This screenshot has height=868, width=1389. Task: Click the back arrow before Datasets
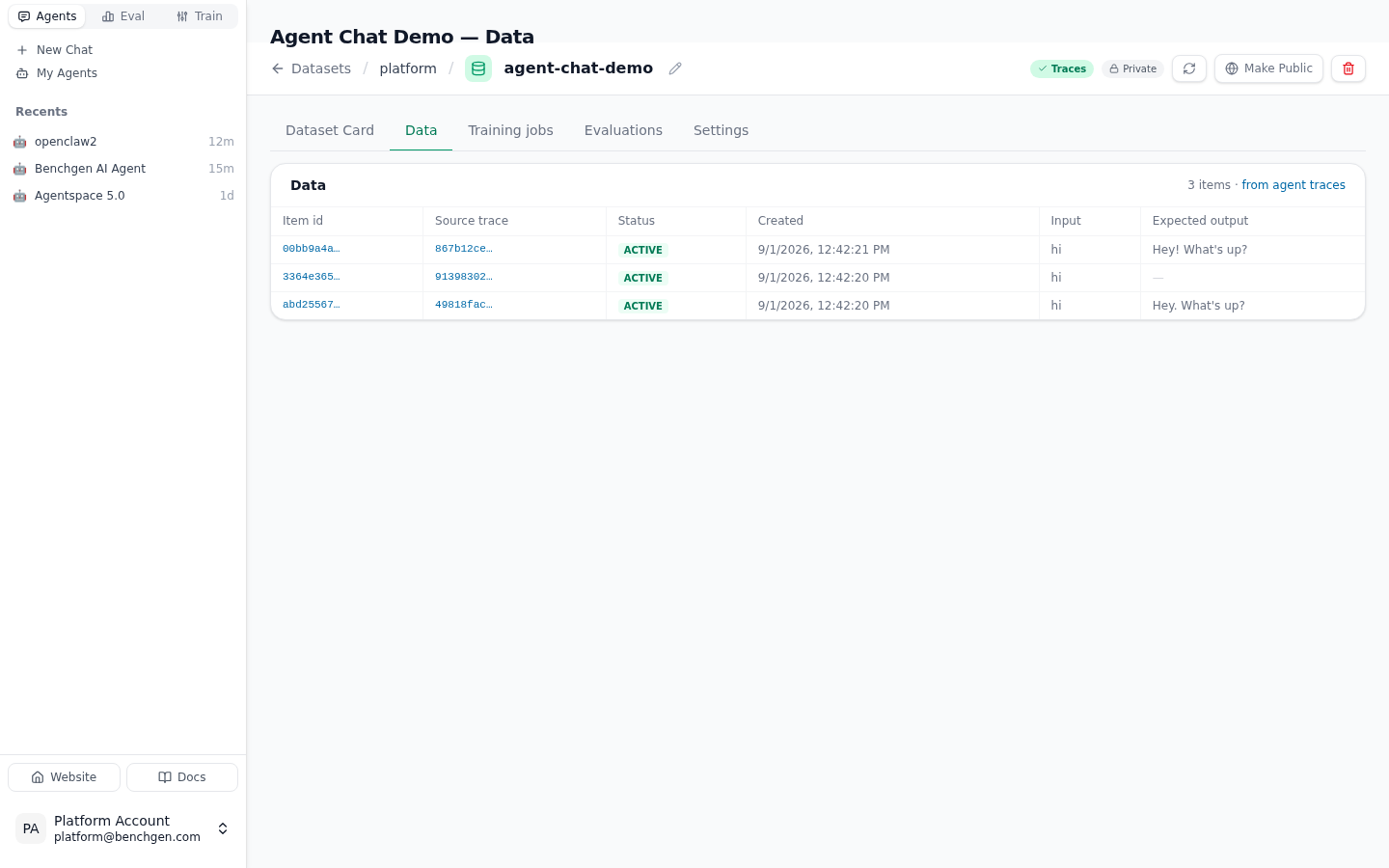point(278,68)
